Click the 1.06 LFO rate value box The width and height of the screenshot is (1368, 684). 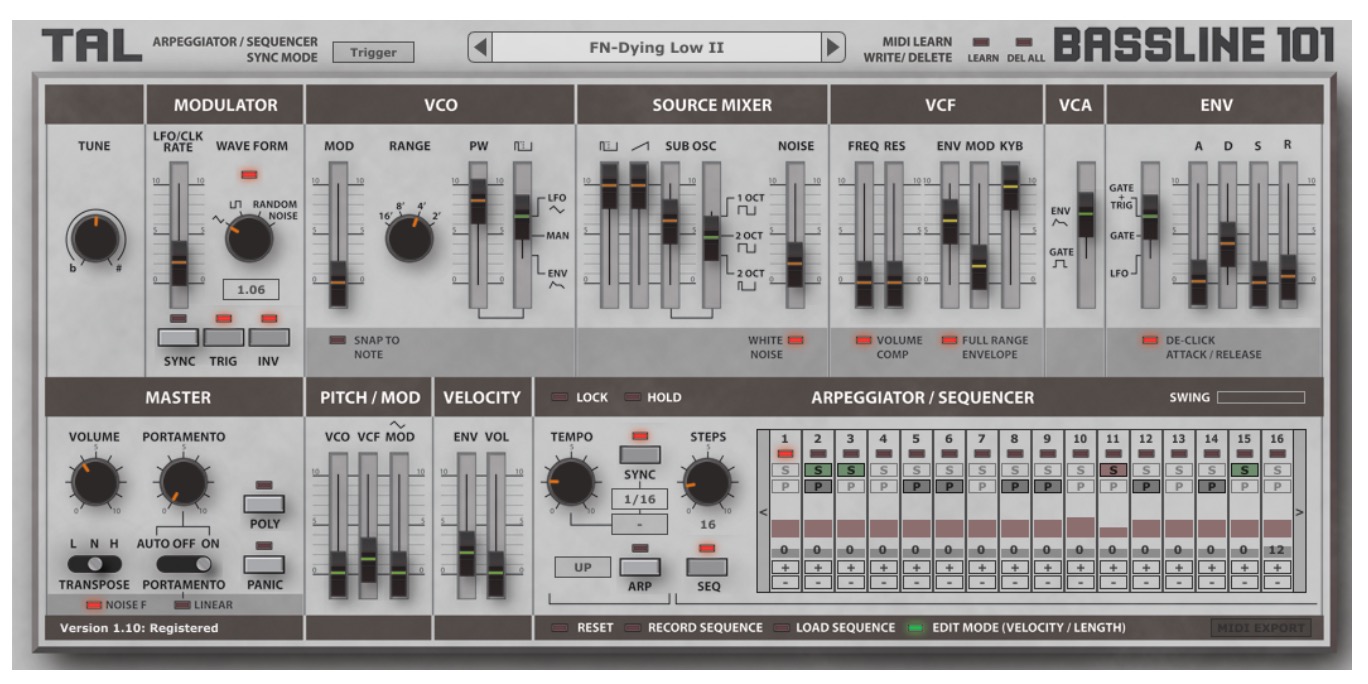(x=250, y=291)
